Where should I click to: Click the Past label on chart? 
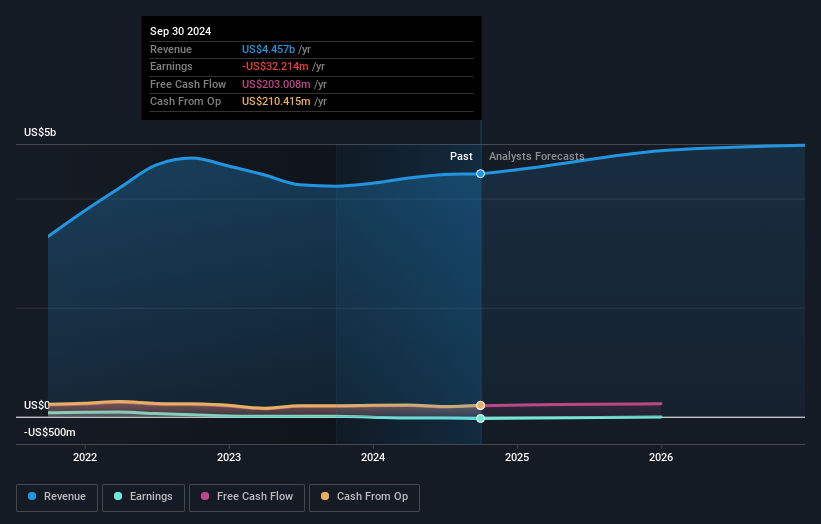[461, 156]
